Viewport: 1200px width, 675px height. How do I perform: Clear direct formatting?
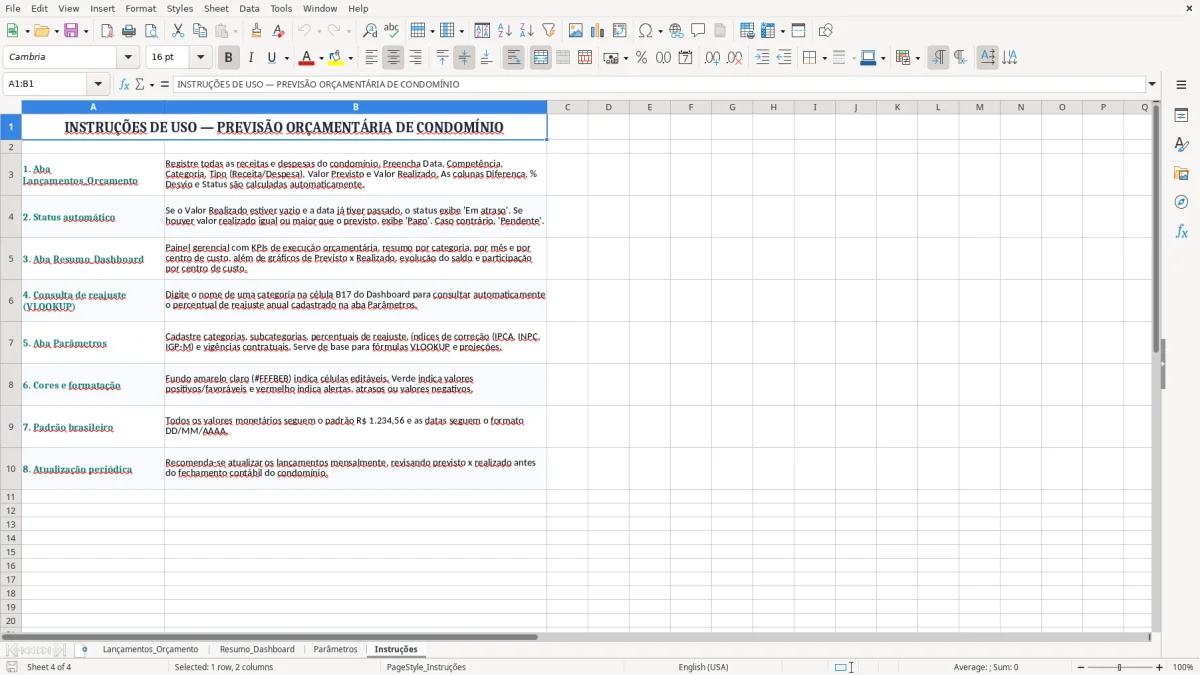[x=278, y=31]
